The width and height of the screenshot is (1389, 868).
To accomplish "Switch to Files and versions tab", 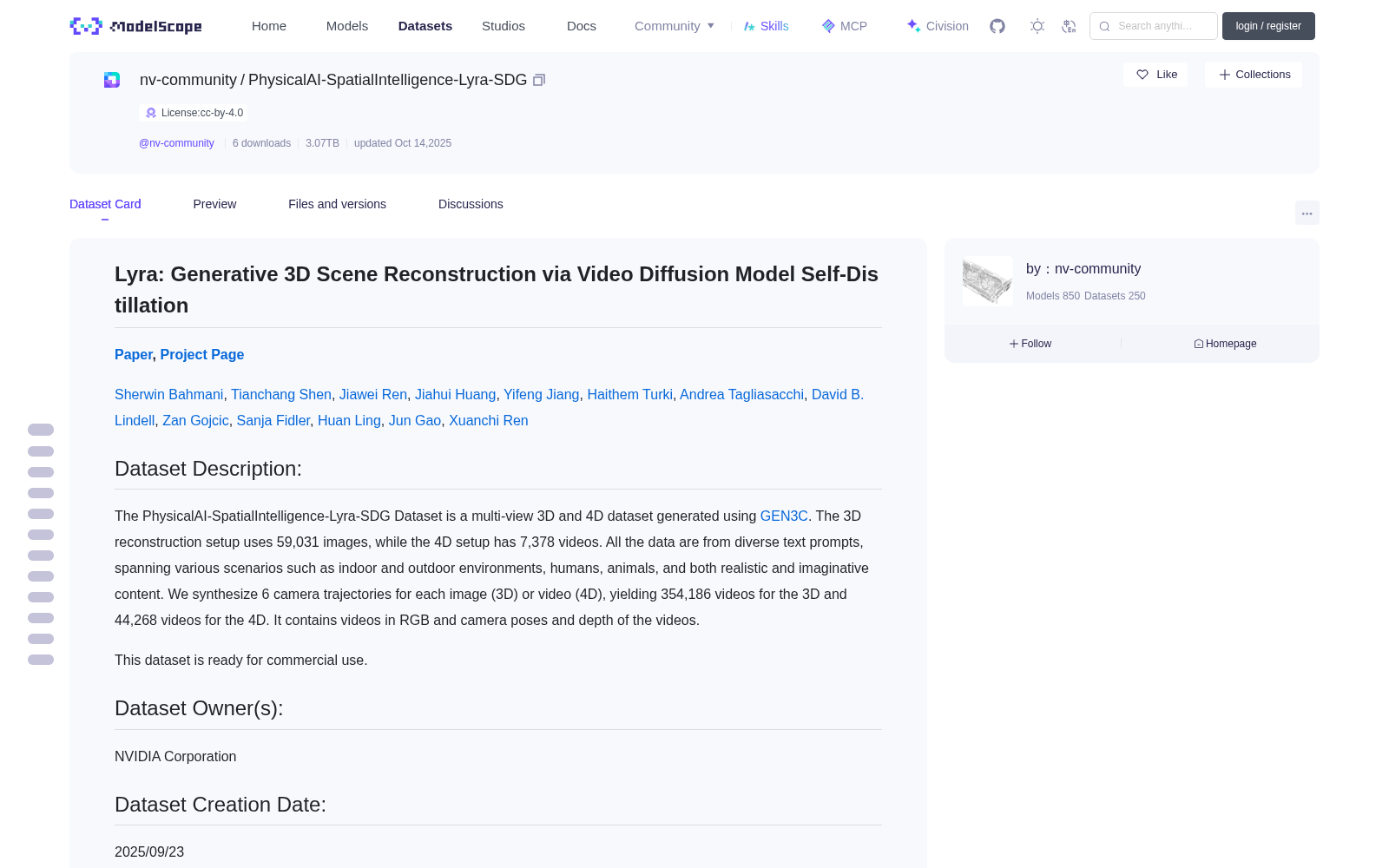I will [x=337, y=204].
